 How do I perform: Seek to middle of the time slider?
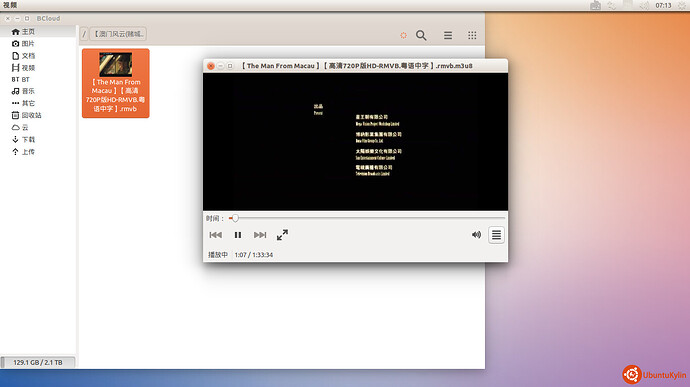click(x=367, y=218)
